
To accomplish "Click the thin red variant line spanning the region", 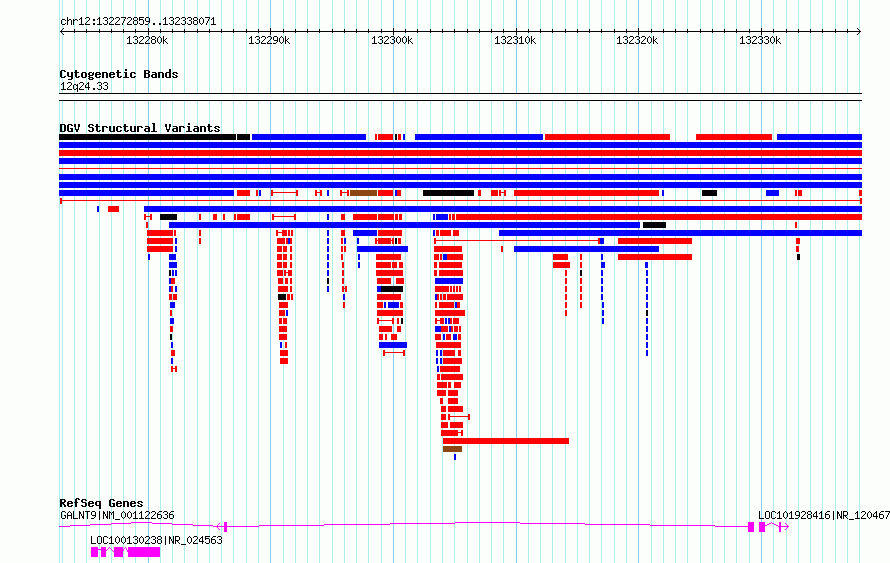I will tap(460, 169).
